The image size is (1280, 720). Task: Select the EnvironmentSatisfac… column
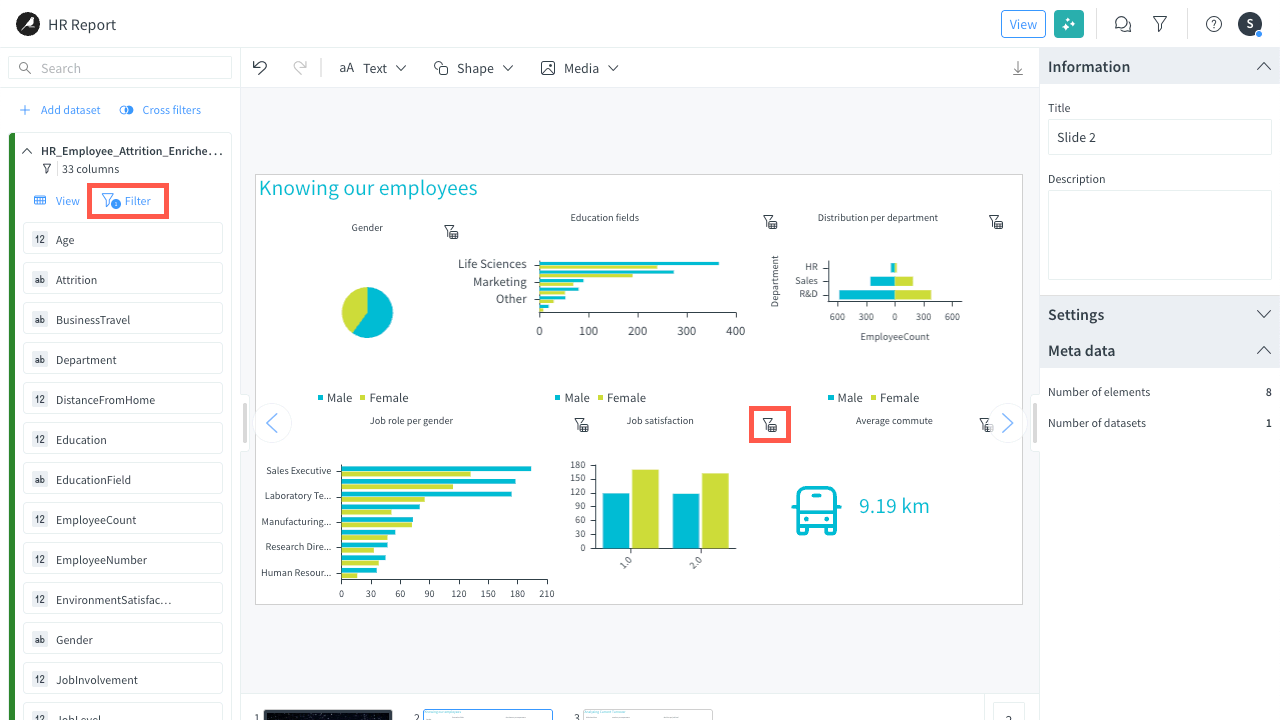(x=122, y=600)
